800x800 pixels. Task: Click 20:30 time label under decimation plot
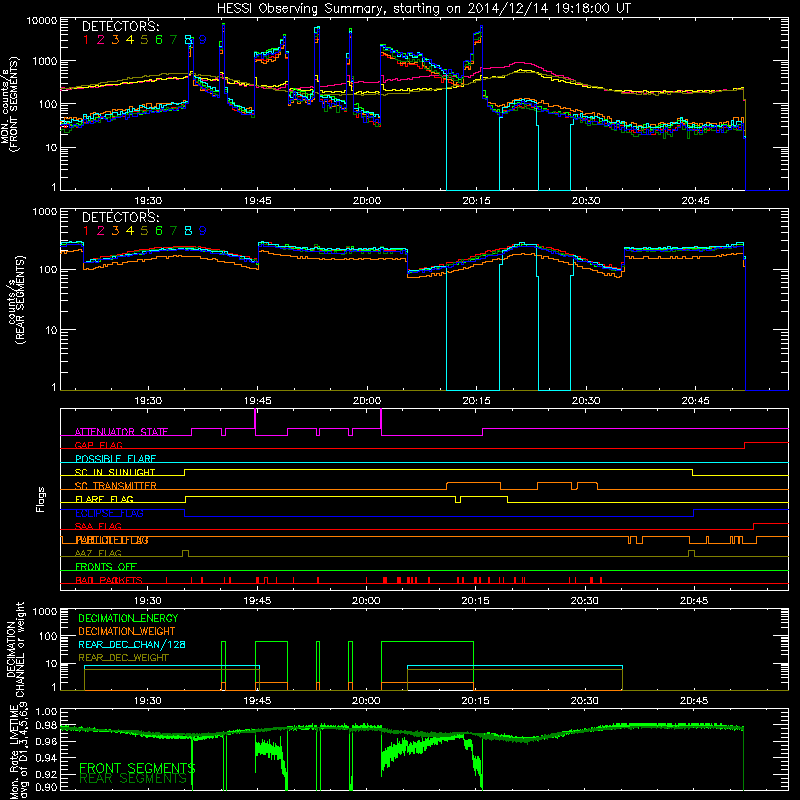584,701
